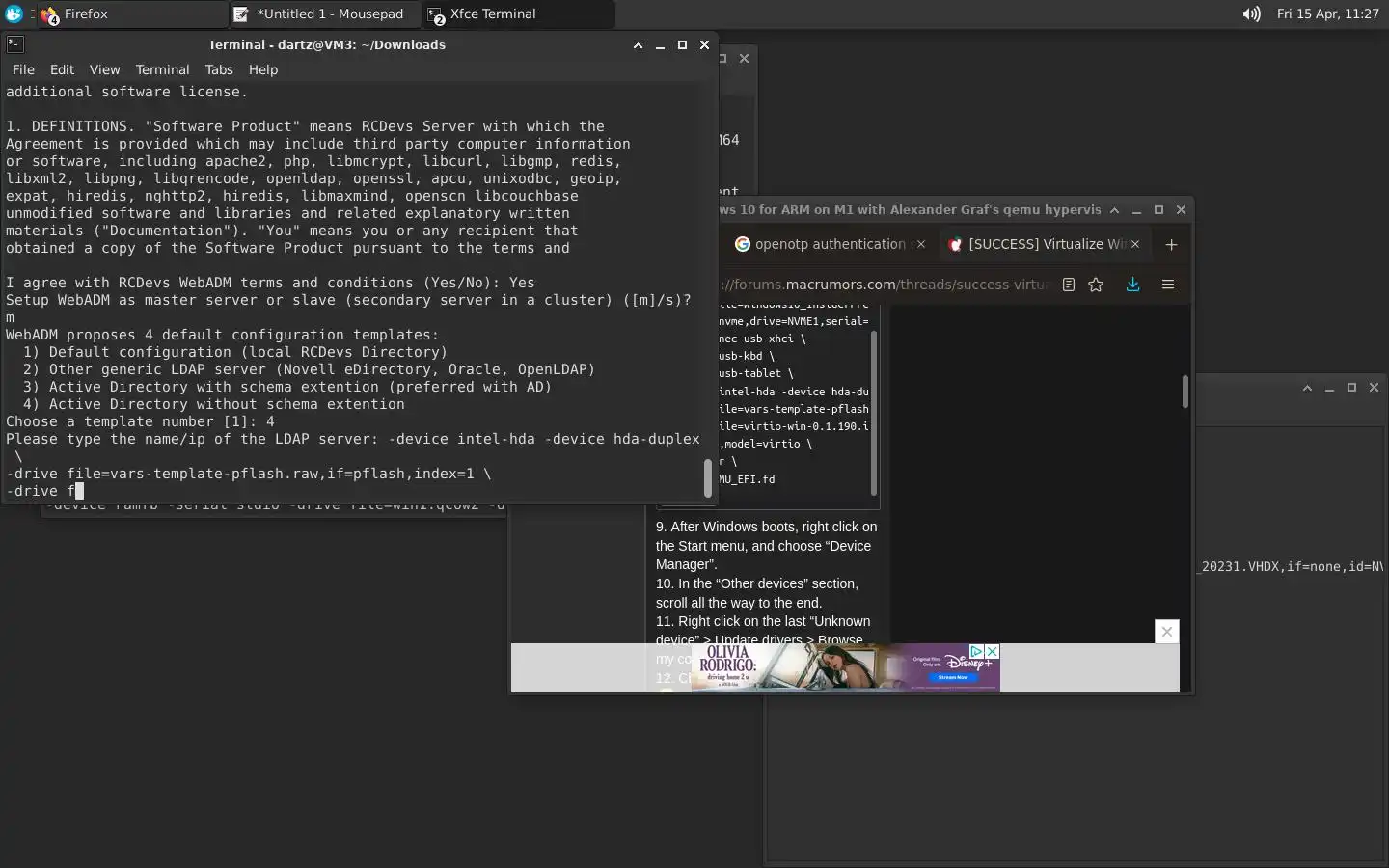Open the Xfce applications menu icon

[x=14, y=14]
